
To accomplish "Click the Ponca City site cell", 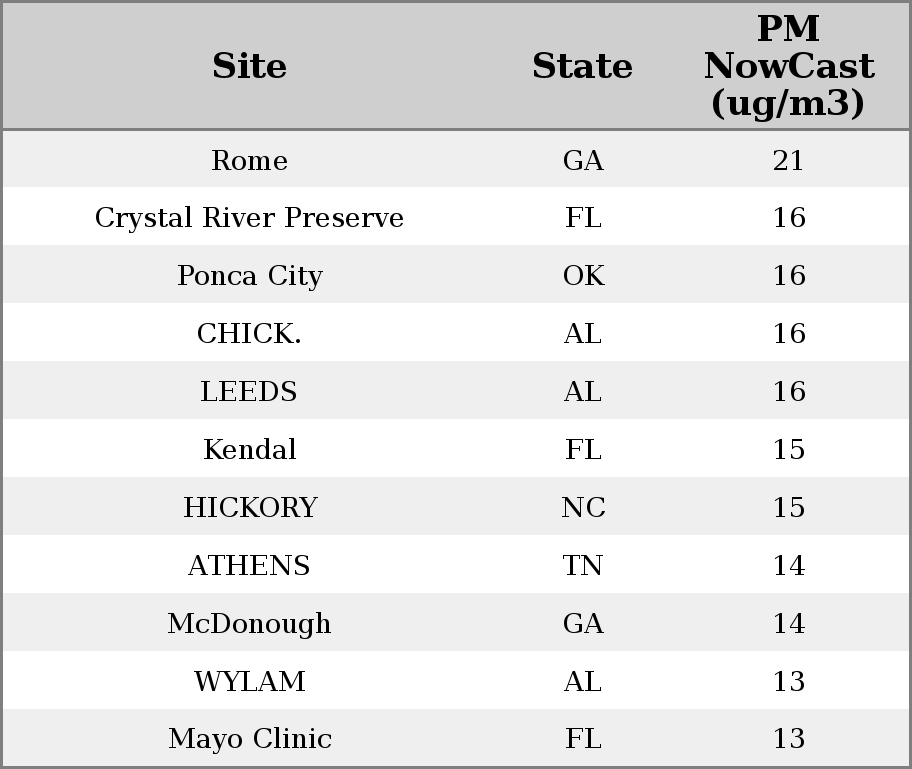I will click(x=249, y=276).
